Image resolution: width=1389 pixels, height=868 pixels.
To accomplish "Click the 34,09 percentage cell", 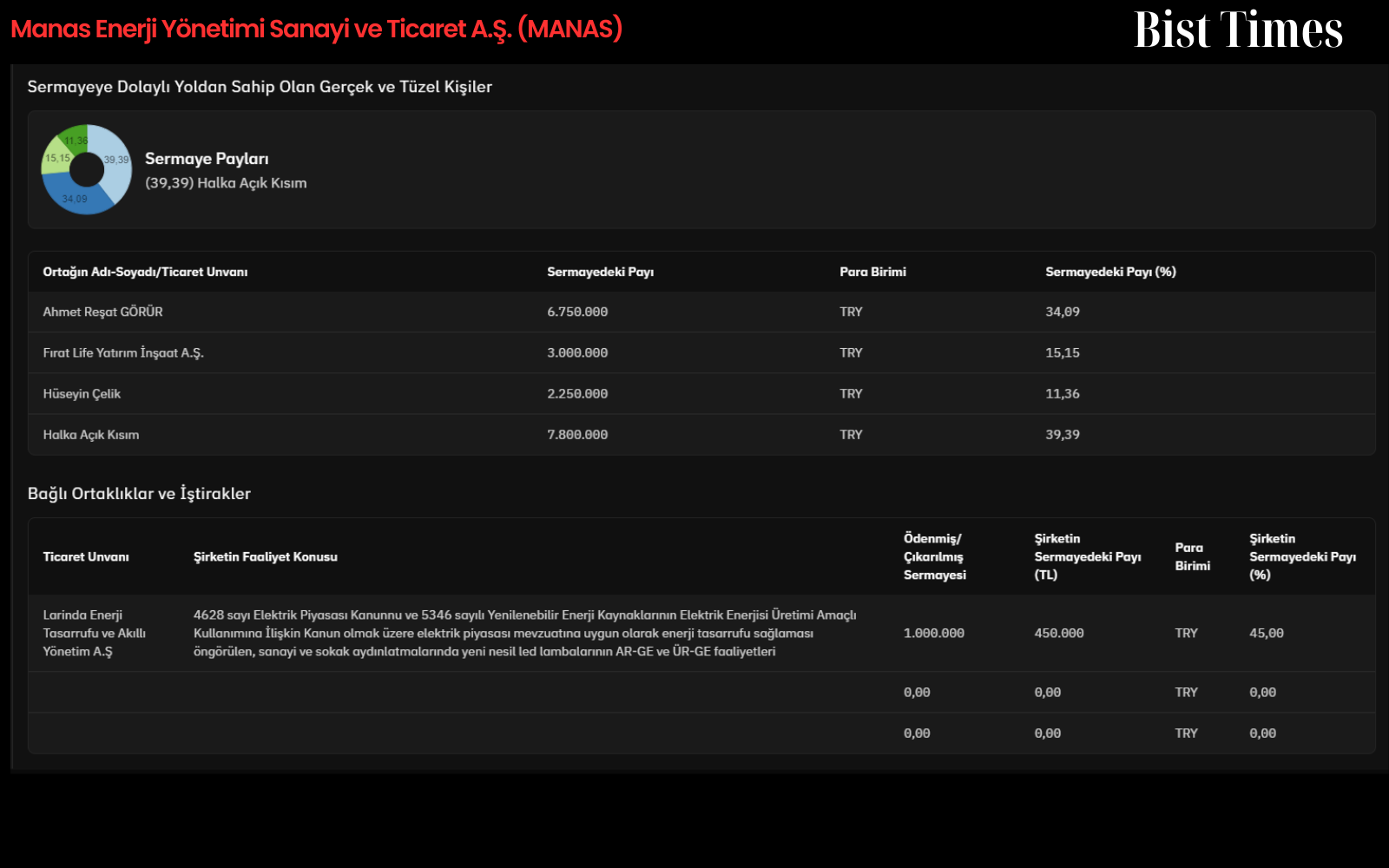I will tap(1063, 312).
